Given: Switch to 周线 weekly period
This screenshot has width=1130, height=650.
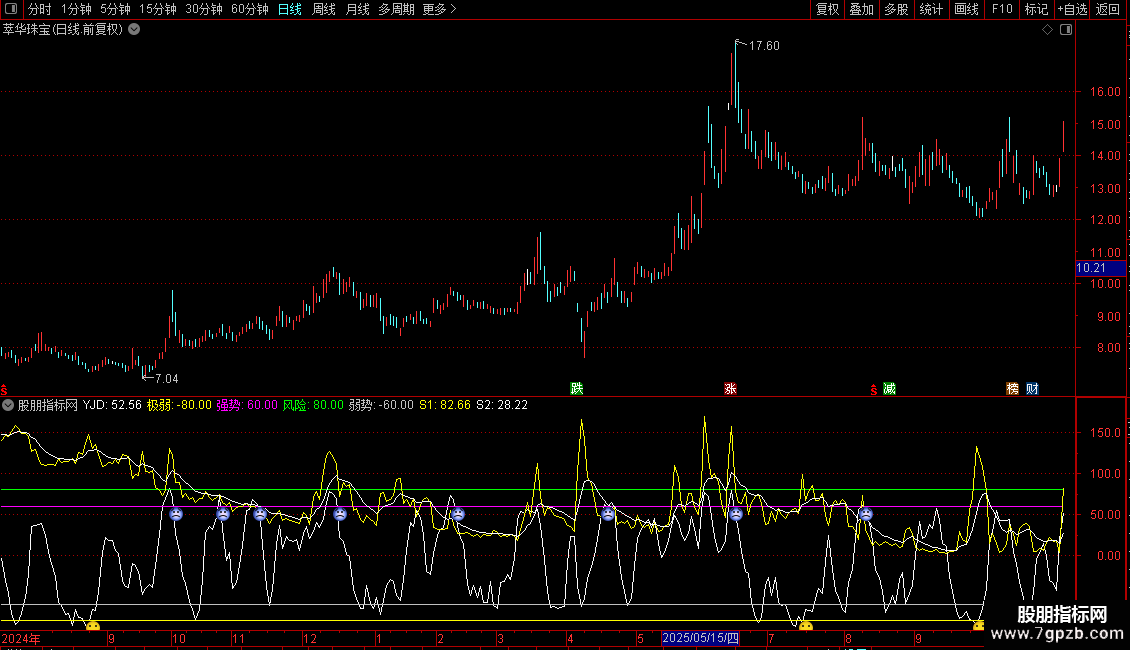Looking at the screenshot, I should (324, 9).
